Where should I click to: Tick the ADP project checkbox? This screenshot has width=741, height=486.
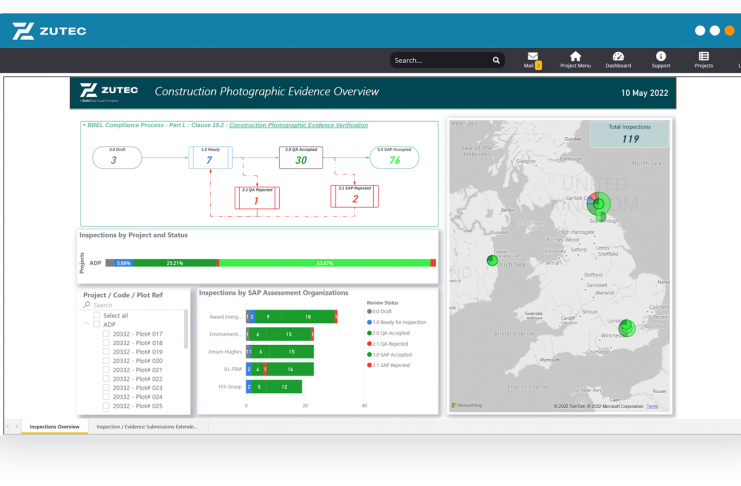point(97,324)
